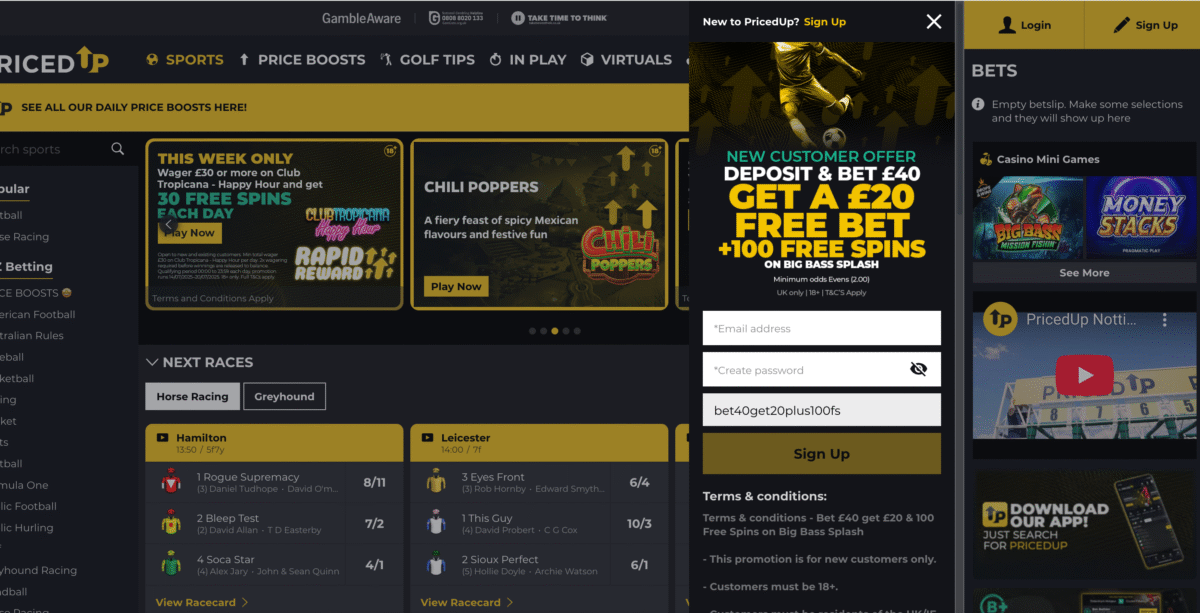
Task: Click the search magnifier icon in sidebar
Action: point(118,149)
